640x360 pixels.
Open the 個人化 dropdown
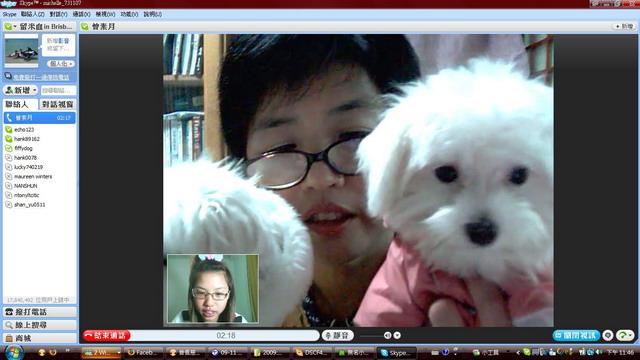(61, 64)
